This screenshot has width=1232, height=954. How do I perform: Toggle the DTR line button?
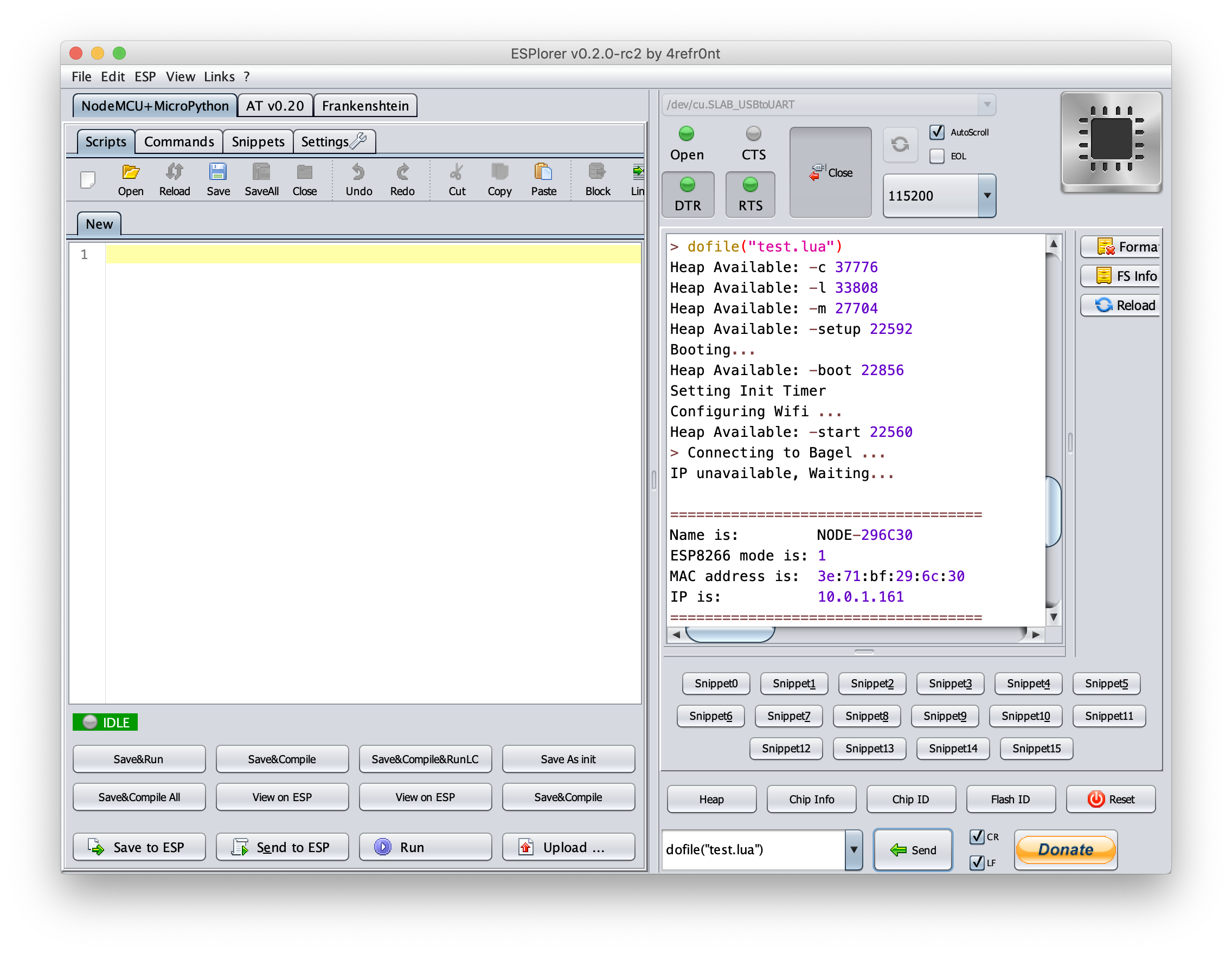pyautogui.click(x=688, y=195)
